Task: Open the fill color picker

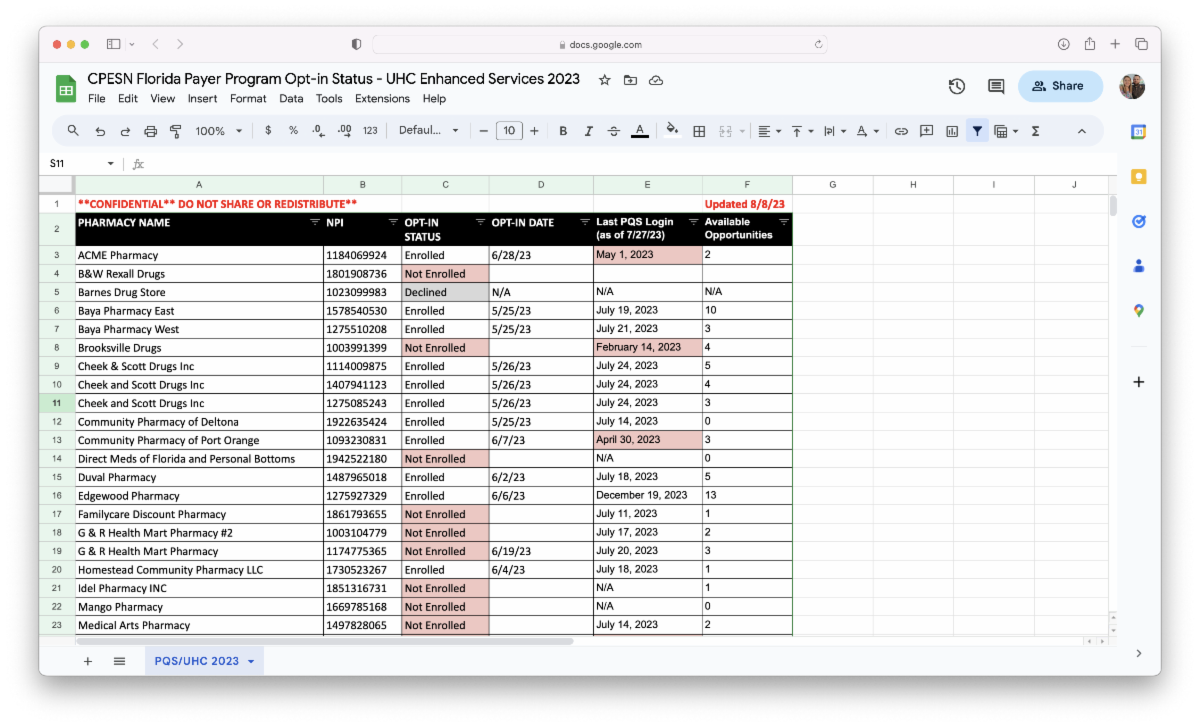Action: 672,130
